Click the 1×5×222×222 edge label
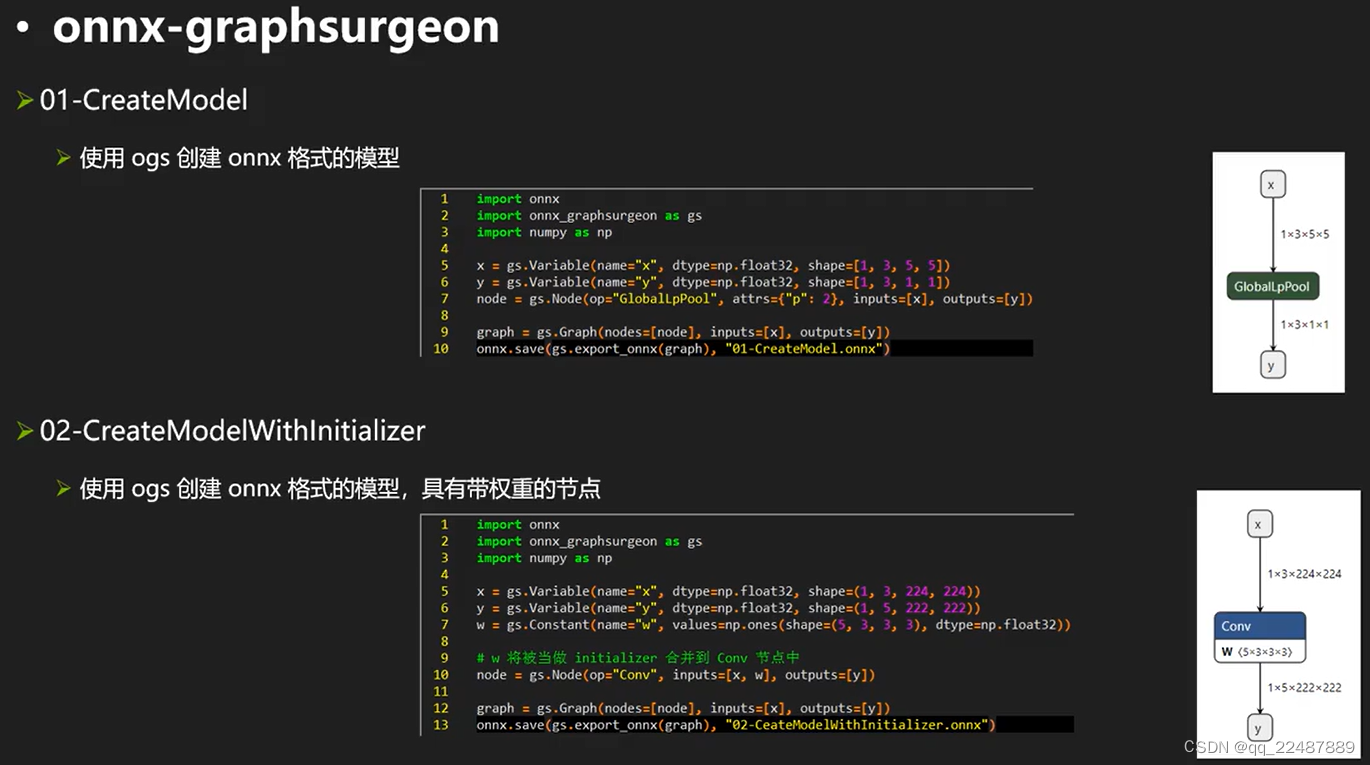 (1304, 688)
